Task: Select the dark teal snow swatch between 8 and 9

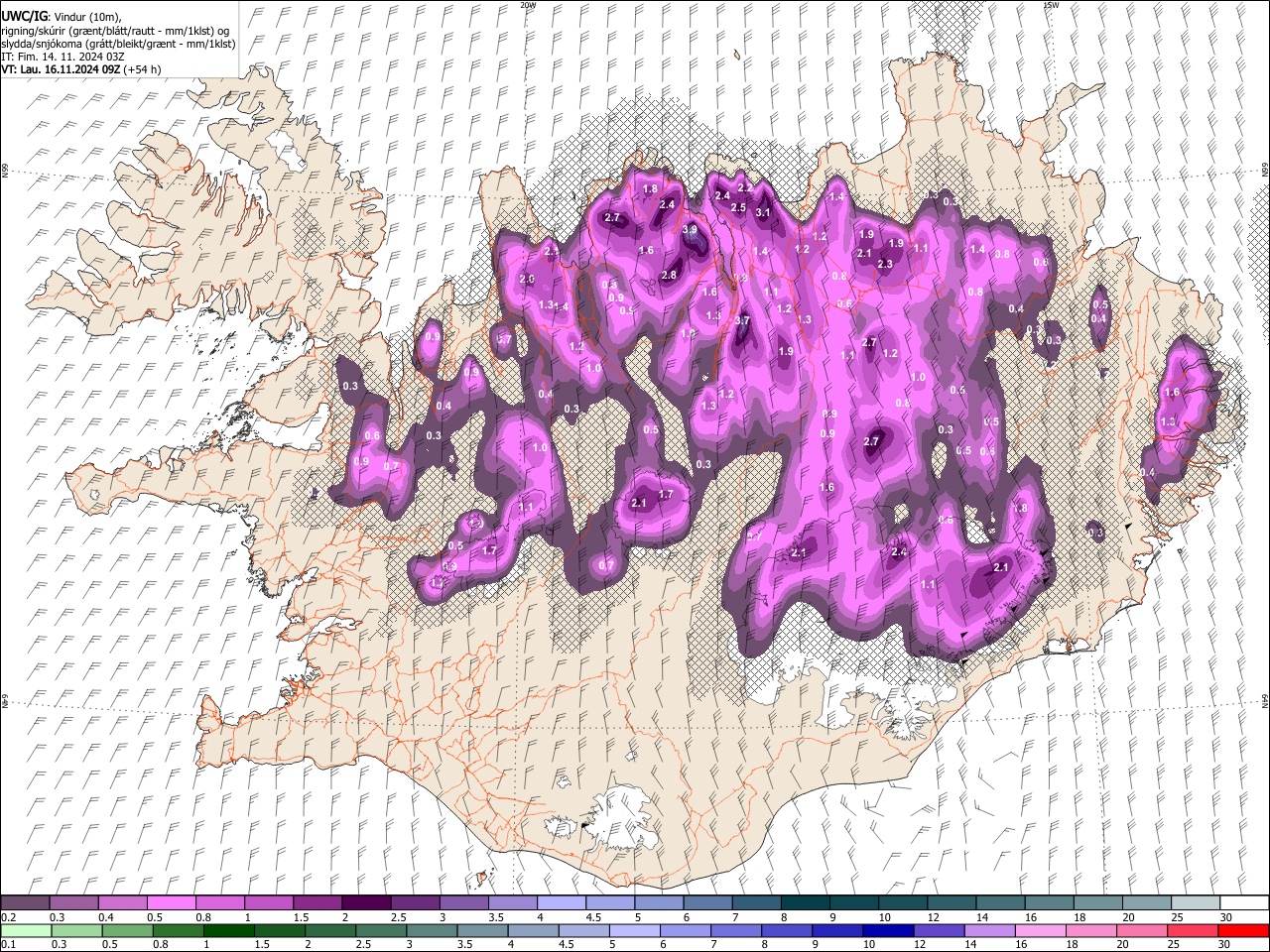Action: point(804,902)
